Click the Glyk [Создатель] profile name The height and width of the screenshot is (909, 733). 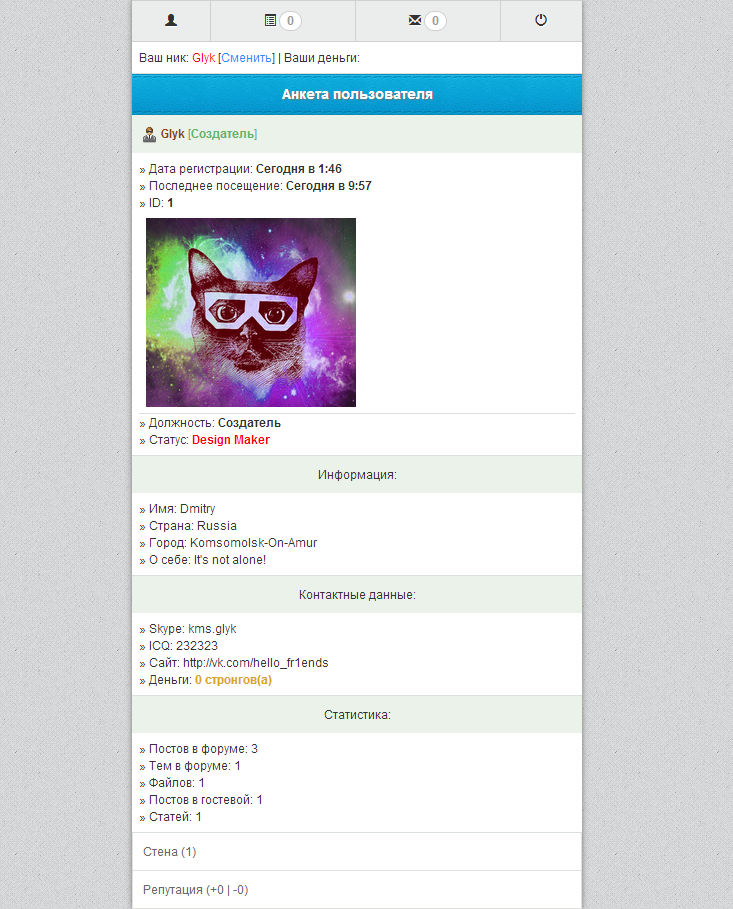pyautogui.click(x=209, y=134)
